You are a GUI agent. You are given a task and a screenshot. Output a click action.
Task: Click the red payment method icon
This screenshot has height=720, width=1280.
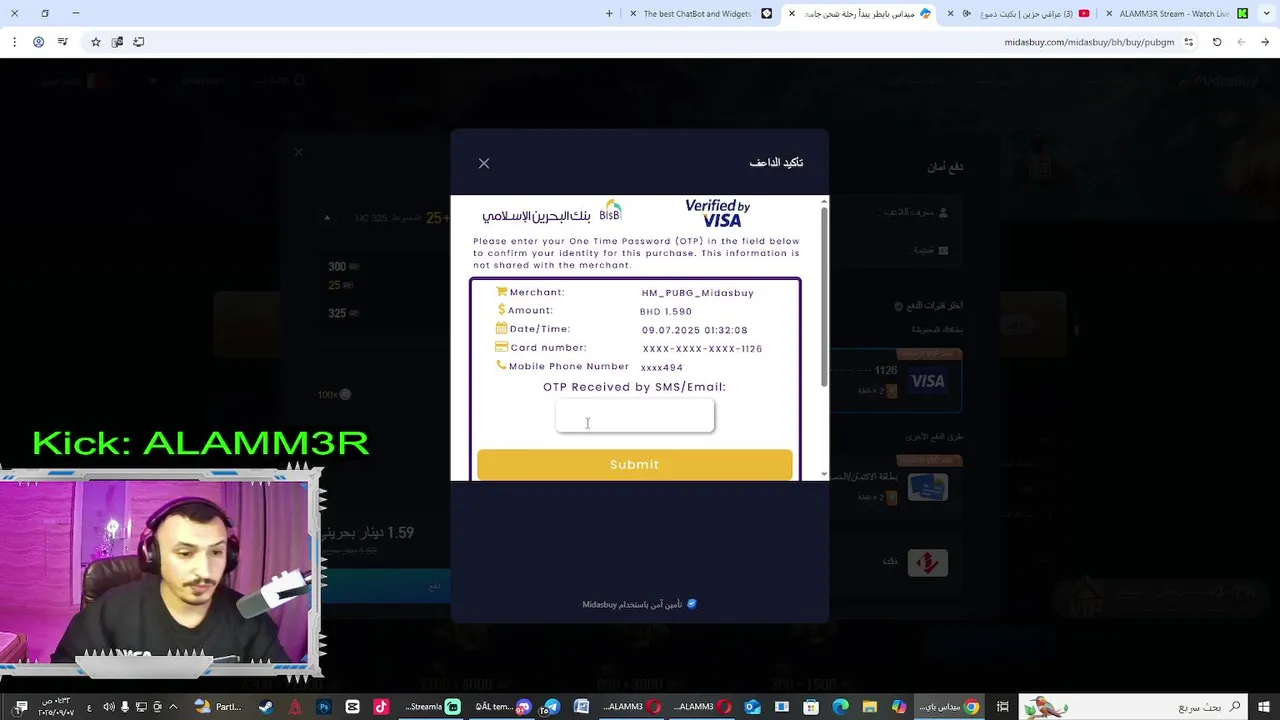point(927,562)
